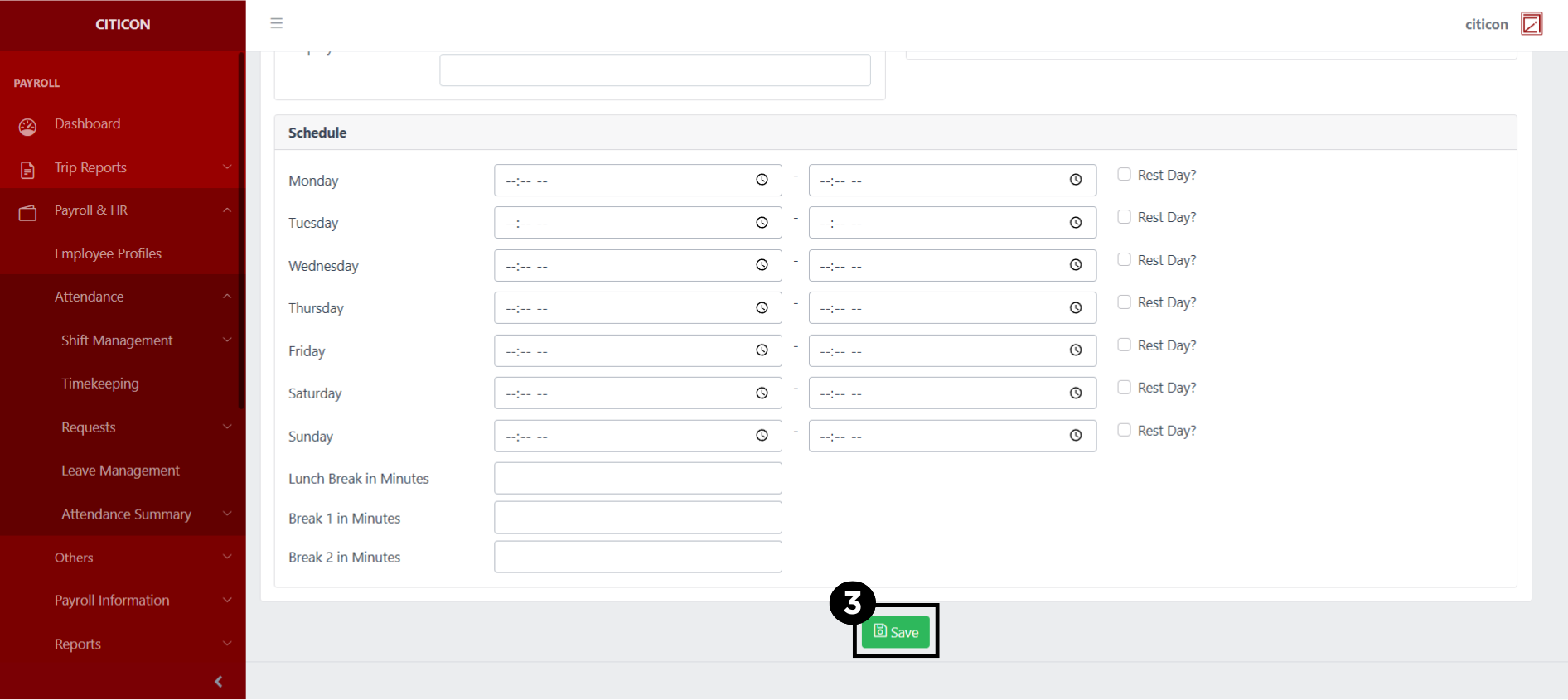
Task: Check Rest Day for Monday
Action: coord(1124,175)
